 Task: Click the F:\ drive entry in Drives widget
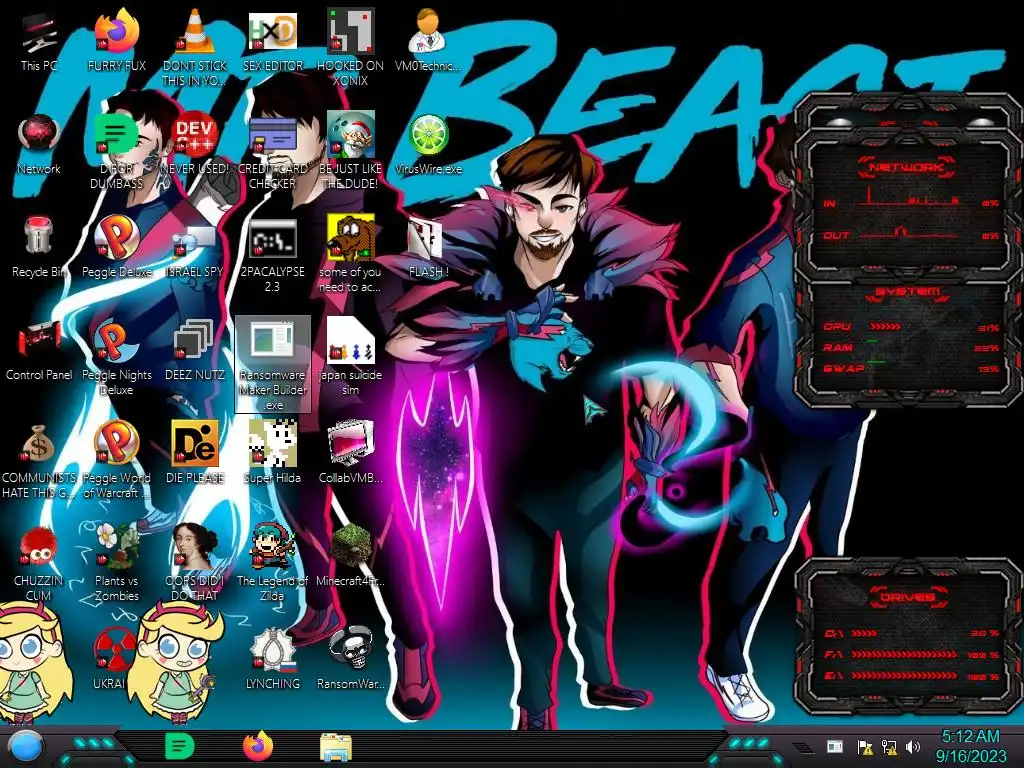click(911, 654)
